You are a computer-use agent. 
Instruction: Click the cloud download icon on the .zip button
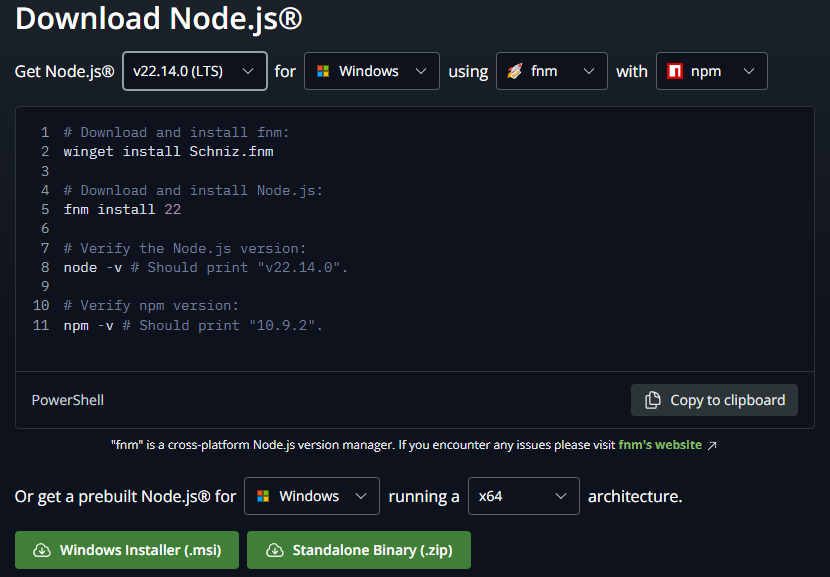click(274, 551)
